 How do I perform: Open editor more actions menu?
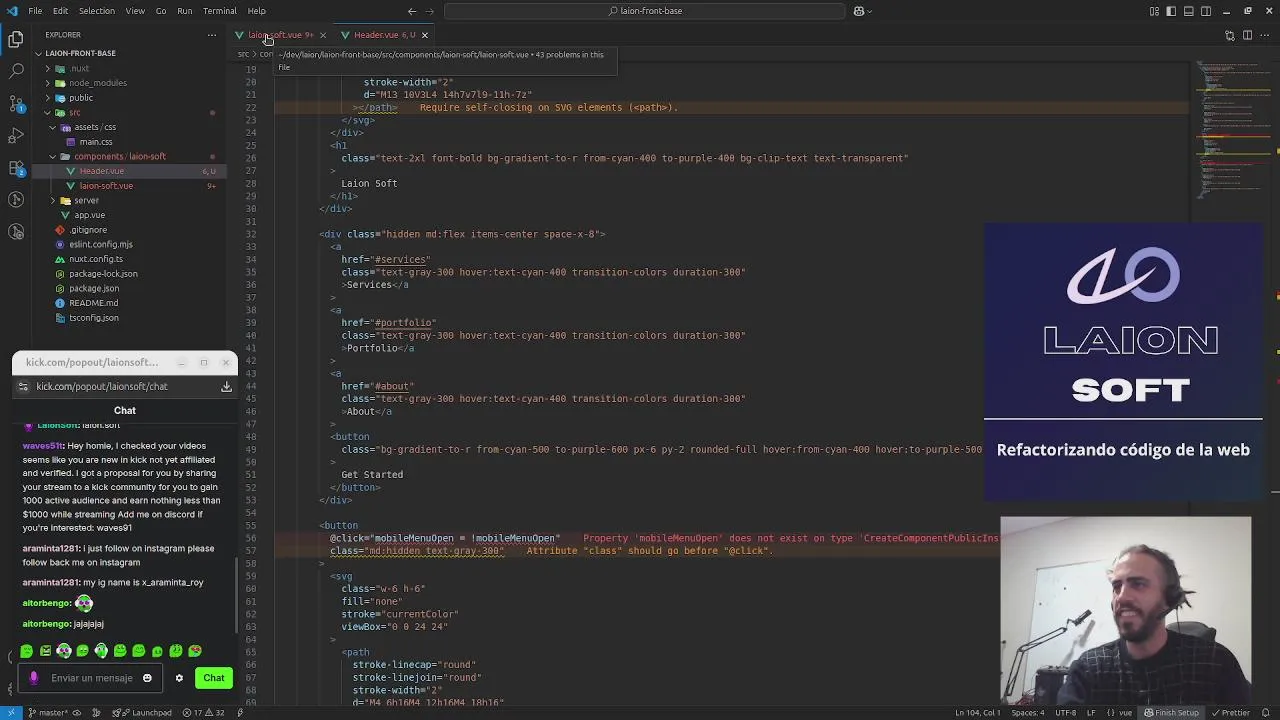pos(1264,35)
